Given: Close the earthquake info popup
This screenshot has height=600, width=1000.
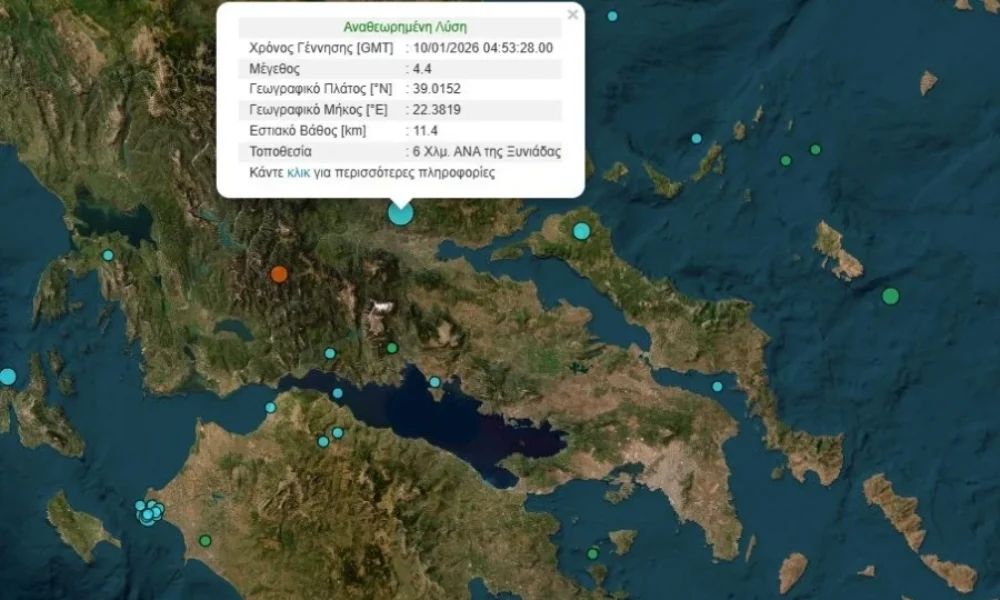Looking at the screenshot, I should pyautogui.click(x=572, y=15).
